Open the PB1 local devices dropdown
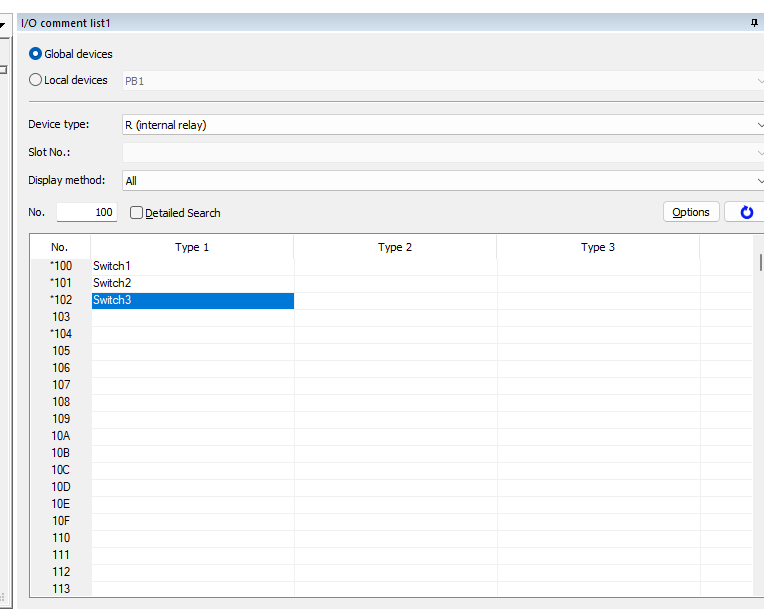The width and height of the screenshot is (764, 609). 443,81
